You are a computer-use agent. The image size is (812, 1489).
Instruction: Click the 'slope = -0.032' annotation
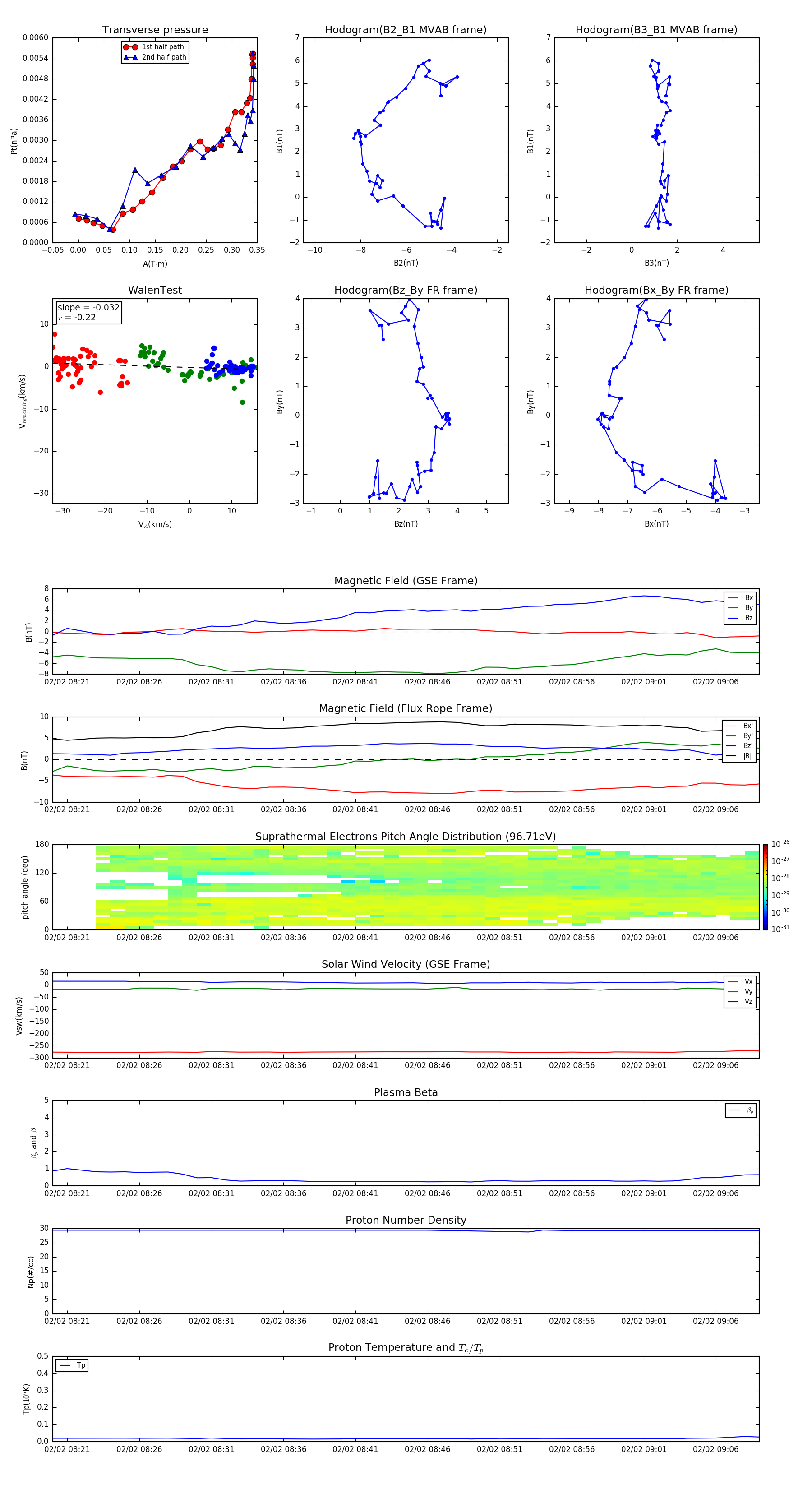(x=88, y=308)
